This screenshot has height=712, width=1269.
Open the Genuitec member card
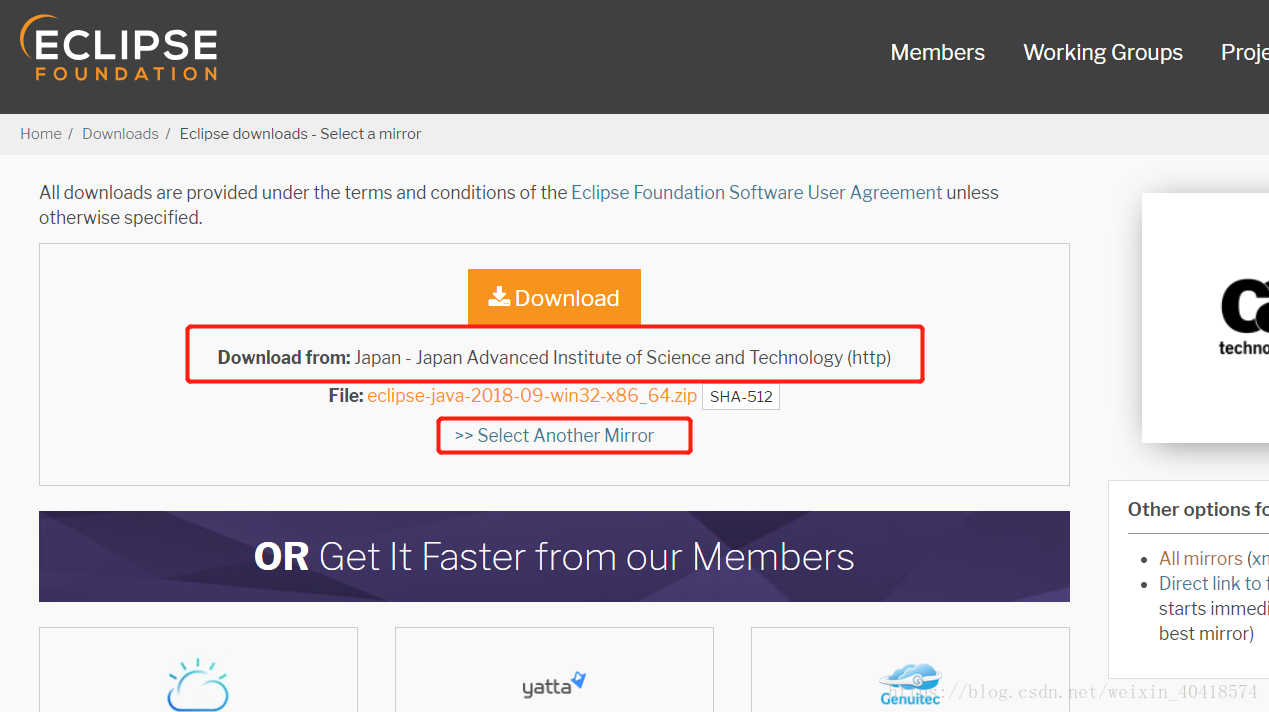click(x=910, y=669)
